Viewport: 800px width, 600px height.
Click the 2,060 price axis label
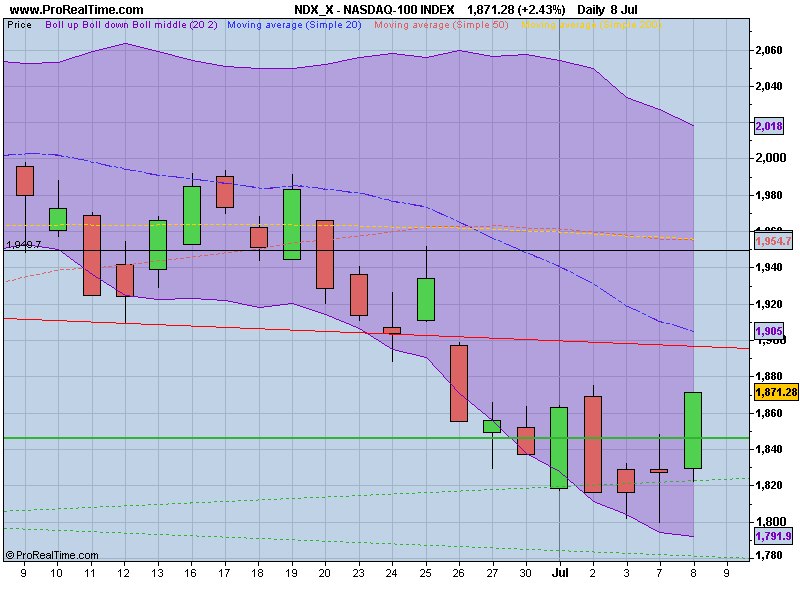(x=769, y=50)
